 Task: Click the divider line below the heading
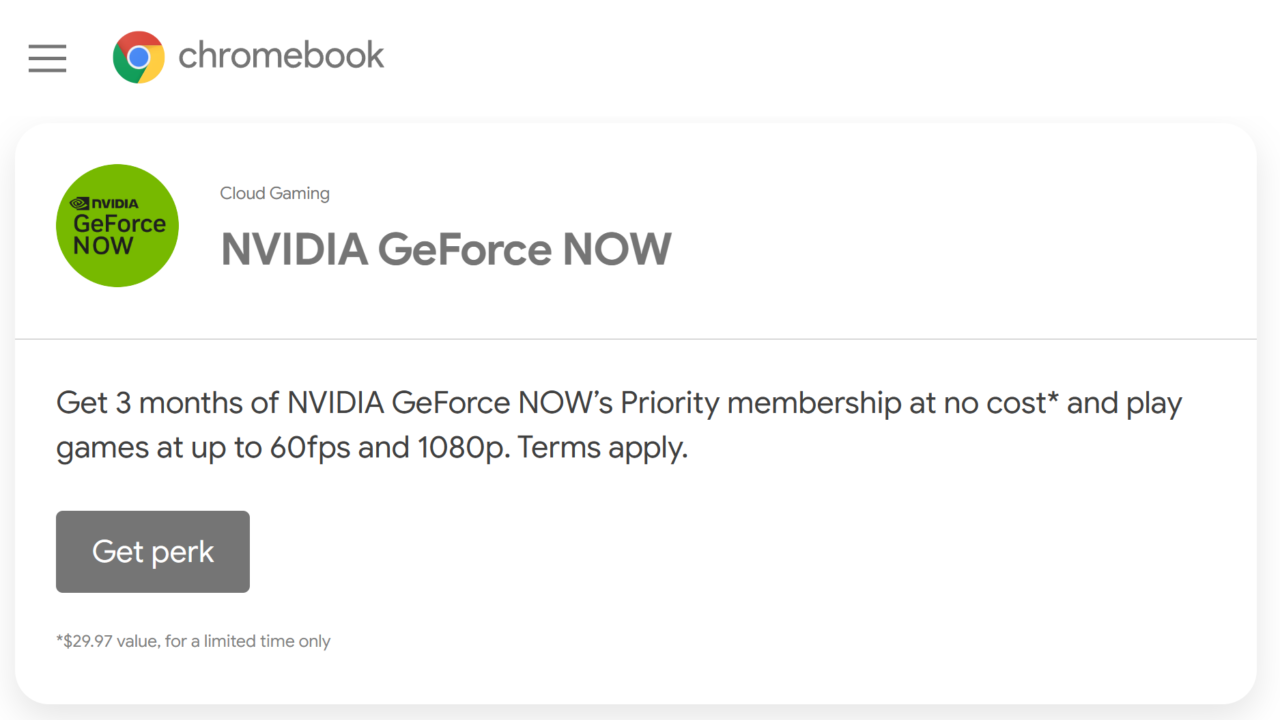pos(636,339)
